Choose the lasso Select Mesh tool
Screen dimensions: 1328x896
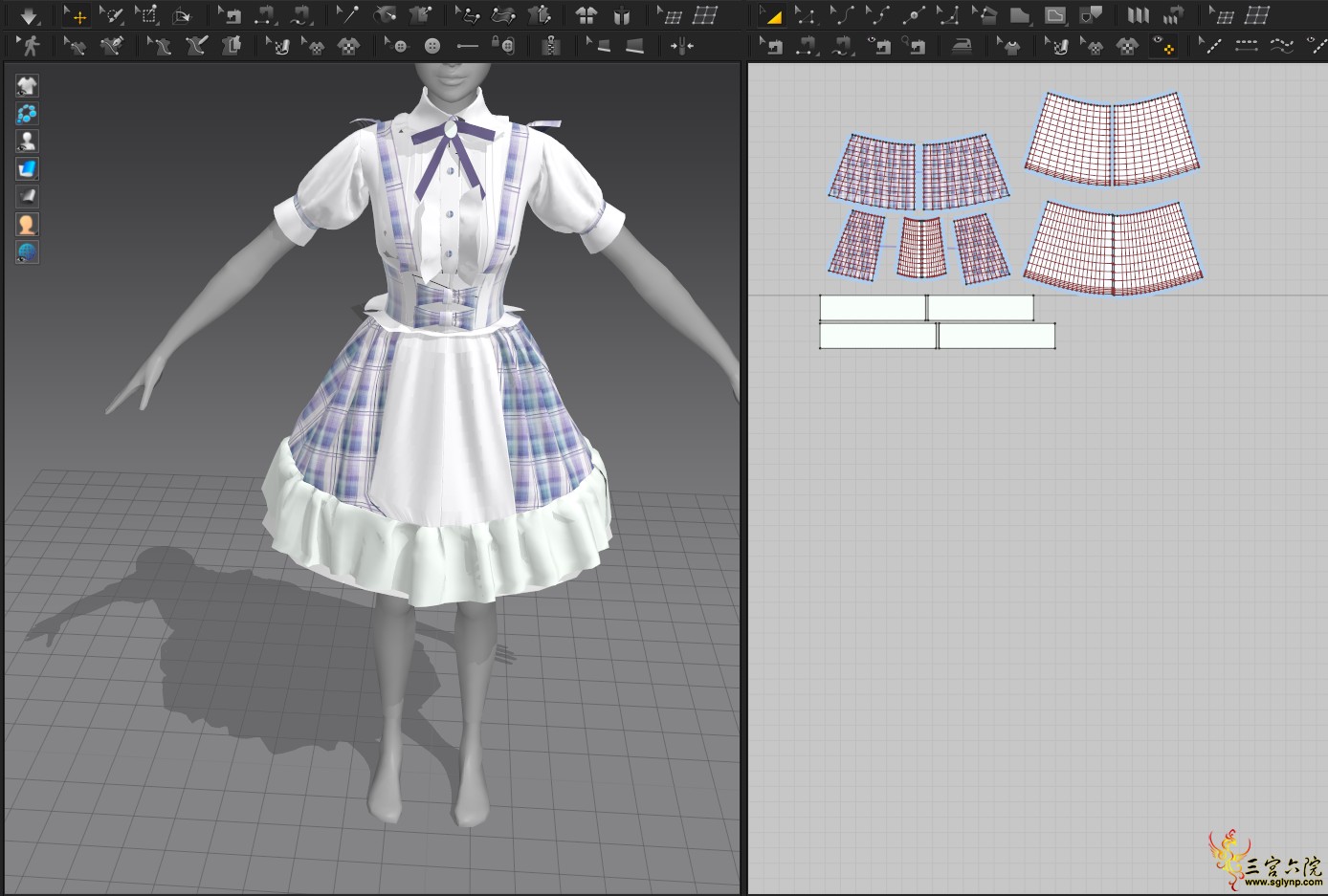pyautogui.click(x=112, y=16)
